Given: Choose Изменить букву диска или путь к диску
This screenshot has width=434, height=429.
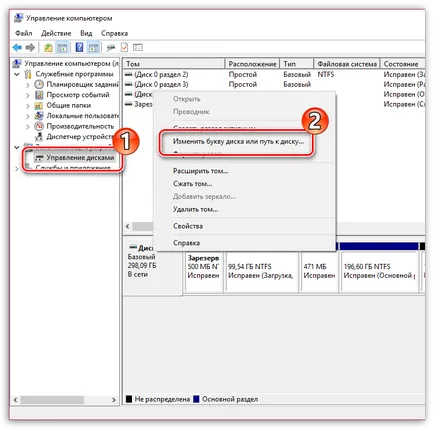Looking at the screenshot, I should point(238,141).
